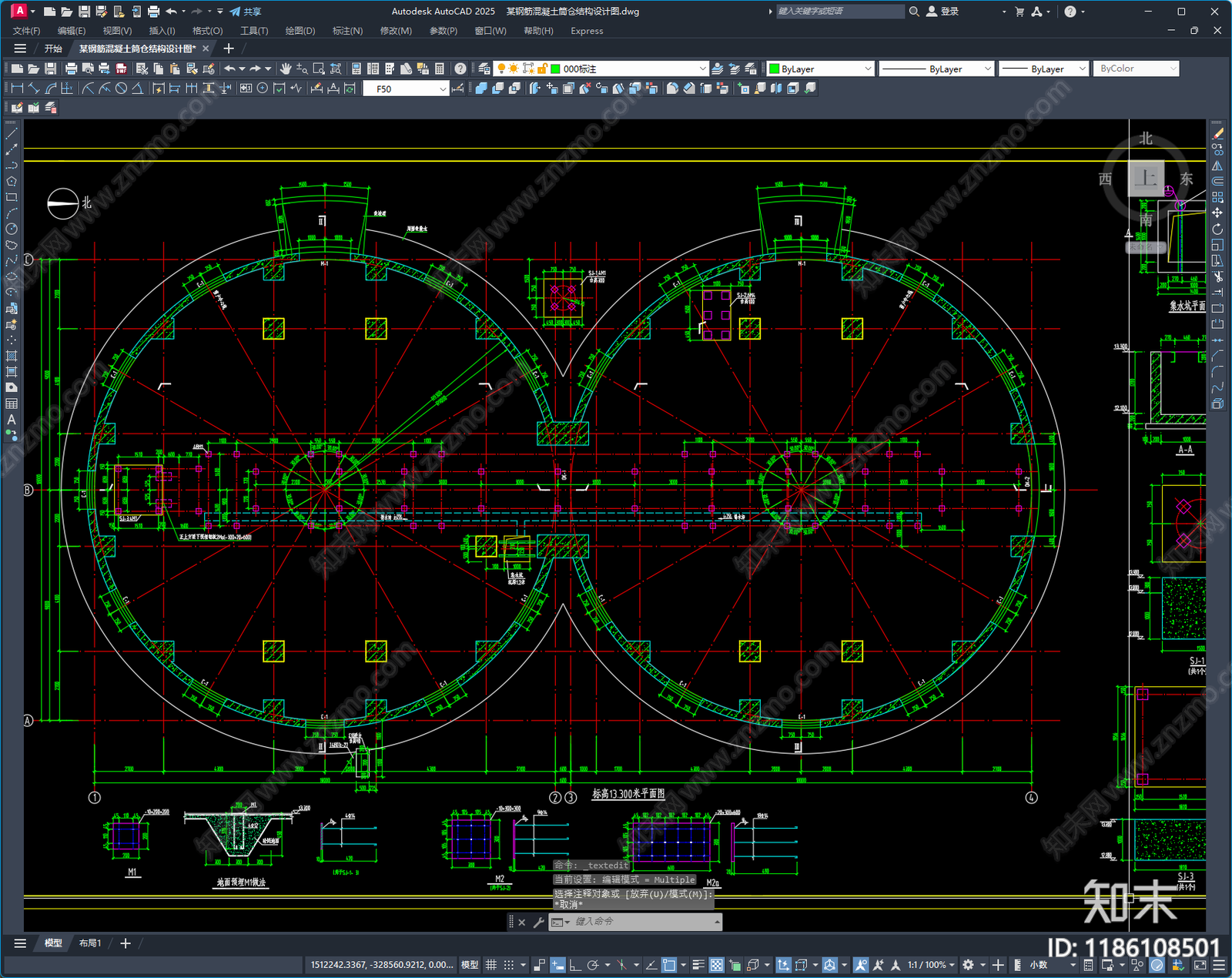The height and width of the screenshot is (978, 1232).
Task: Click the command line input field
Action: tap(641, 922)
